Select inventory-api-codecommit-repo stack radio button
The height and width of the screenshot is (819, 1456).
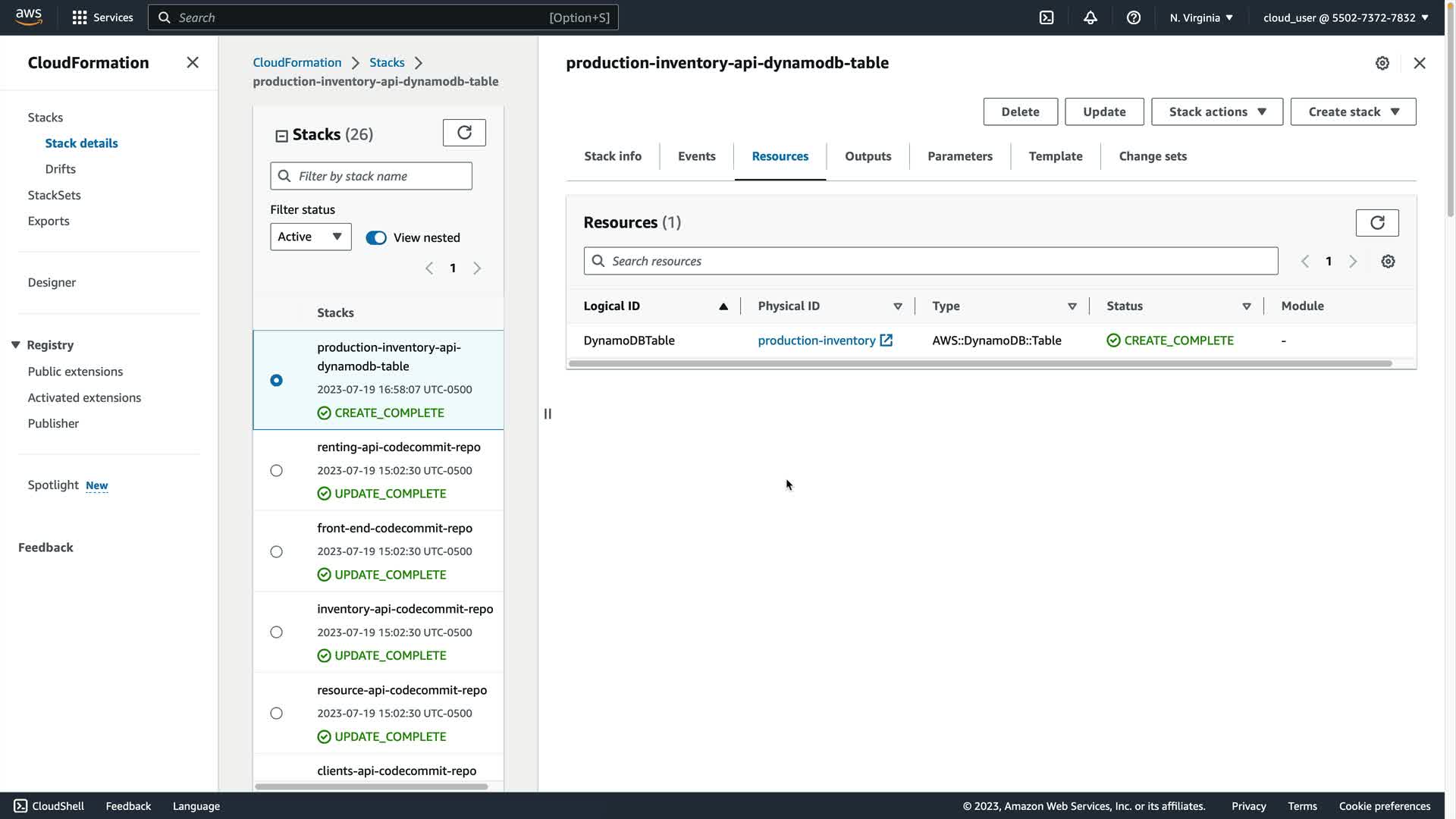pos(276,632)
